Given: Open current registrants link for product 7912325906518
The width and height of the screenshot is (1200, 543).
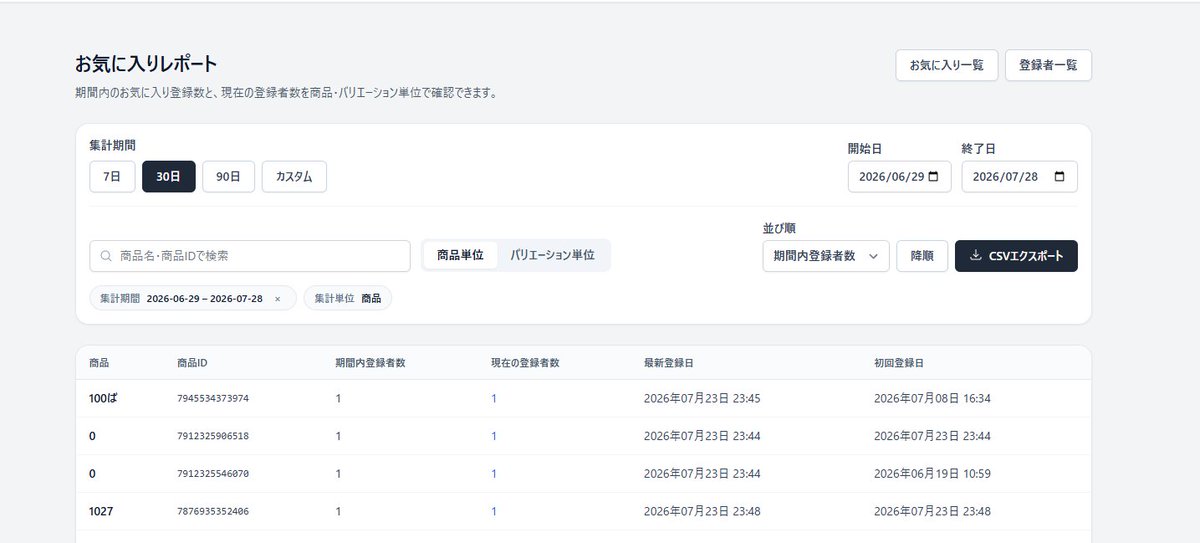Looking at the screenshot, I should [494, 436].
